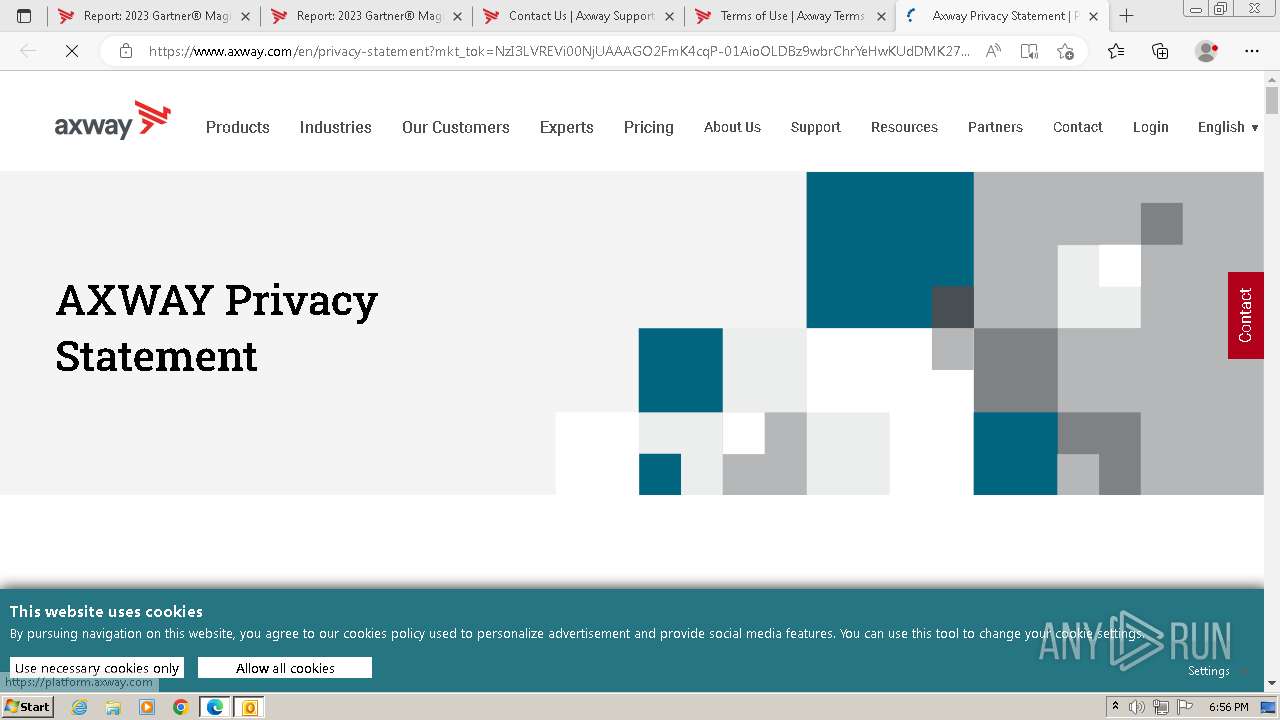Screen dimensions: 1280x720
Task: Open Edge Settings and more menu
Action: click(1252, 51)
